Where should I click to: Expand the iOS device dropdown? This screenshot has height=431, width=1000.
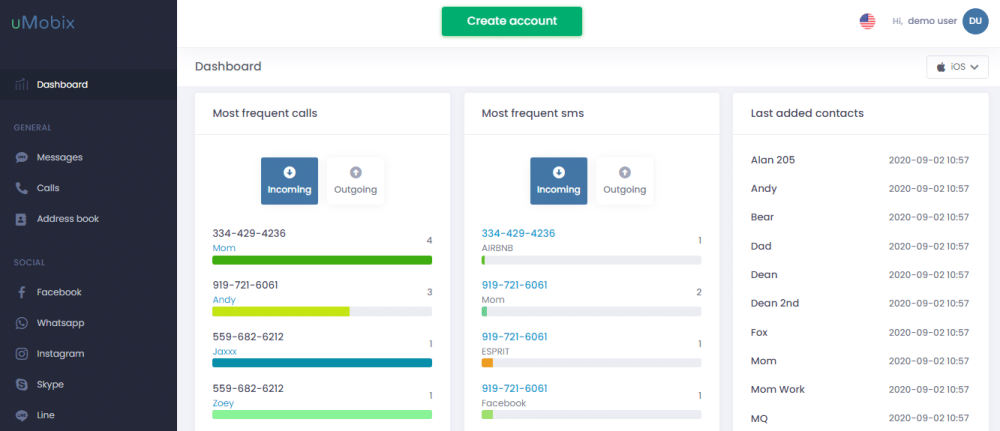957,67
